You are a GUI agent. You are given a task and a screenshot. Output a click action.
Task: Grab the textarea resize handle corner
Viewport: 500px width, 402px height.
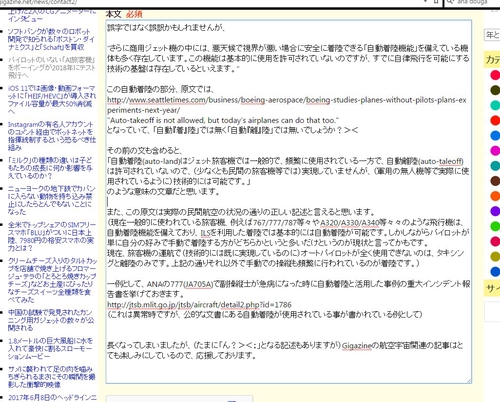click(x=469, y=381)
